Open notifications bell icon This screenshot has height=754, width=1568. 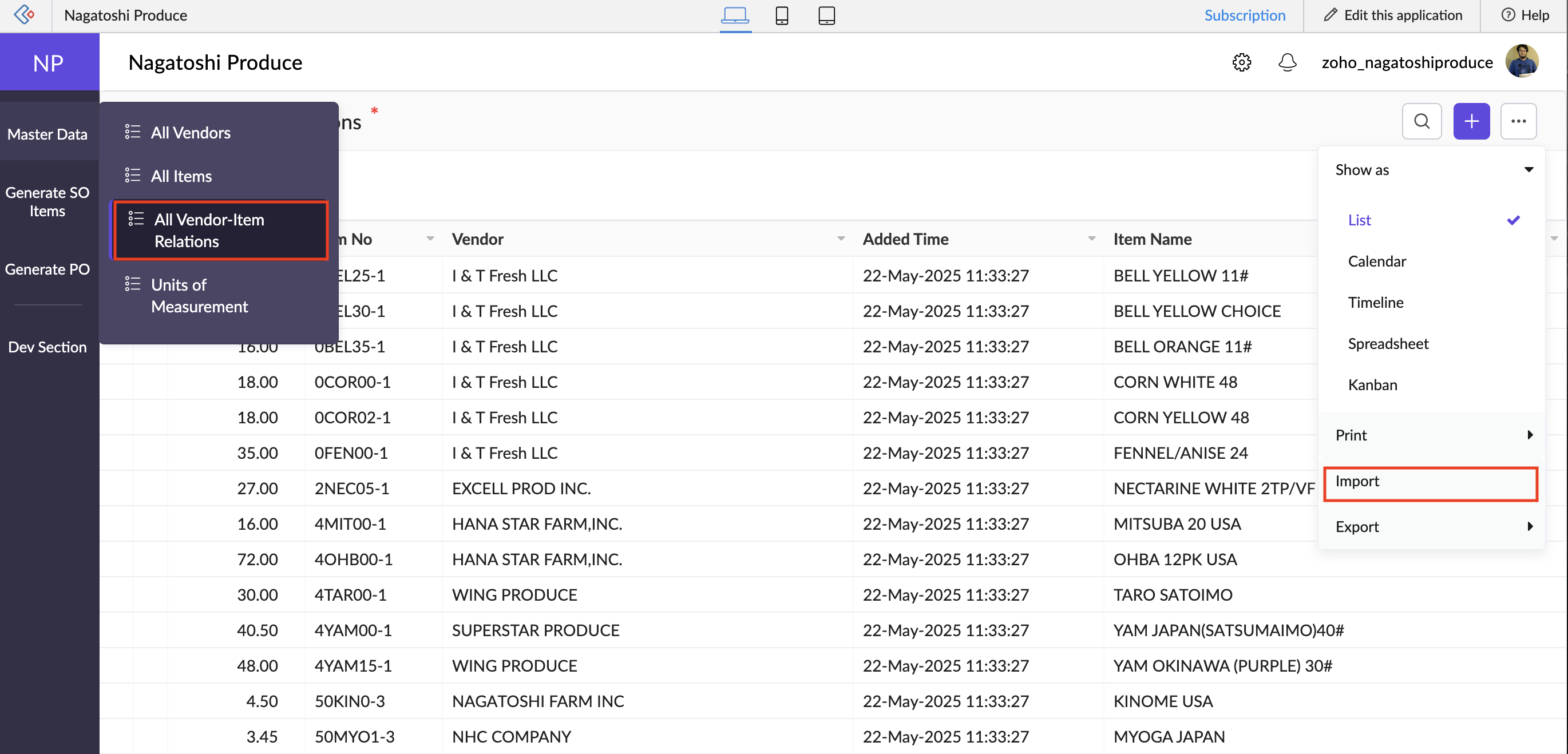pyautogui.click(x=1287, y=62)
